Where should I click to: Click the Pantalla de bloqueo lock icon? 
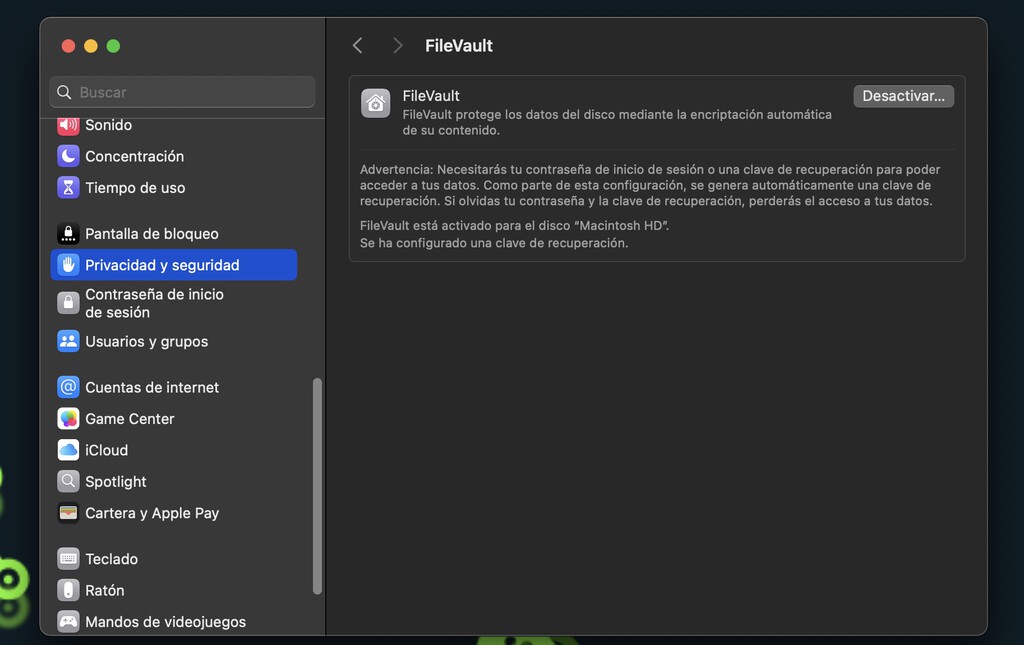tap(68, 233)
